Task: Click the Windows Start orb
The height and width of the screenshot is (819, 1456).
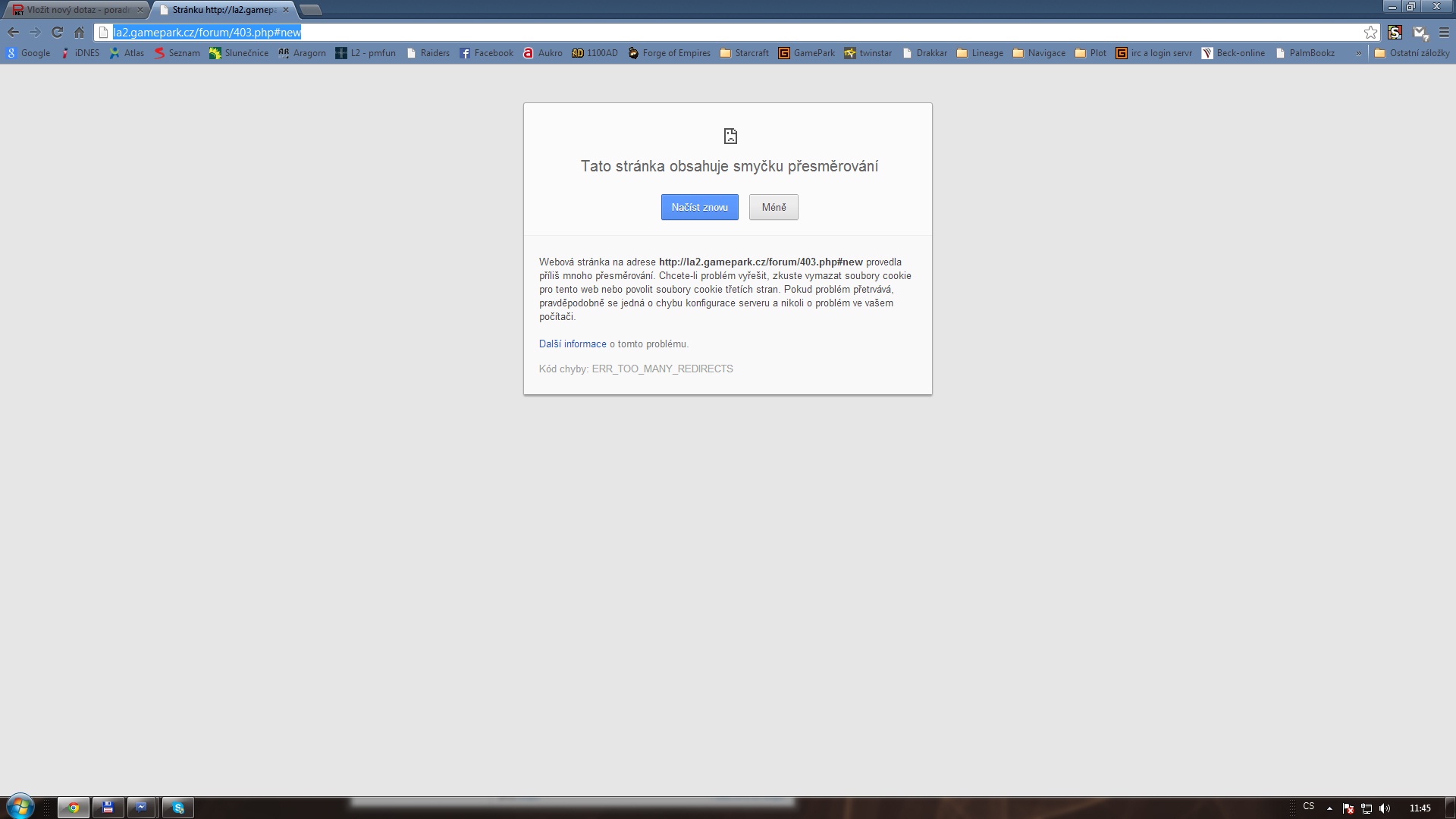Action: (x=20, y=807)
